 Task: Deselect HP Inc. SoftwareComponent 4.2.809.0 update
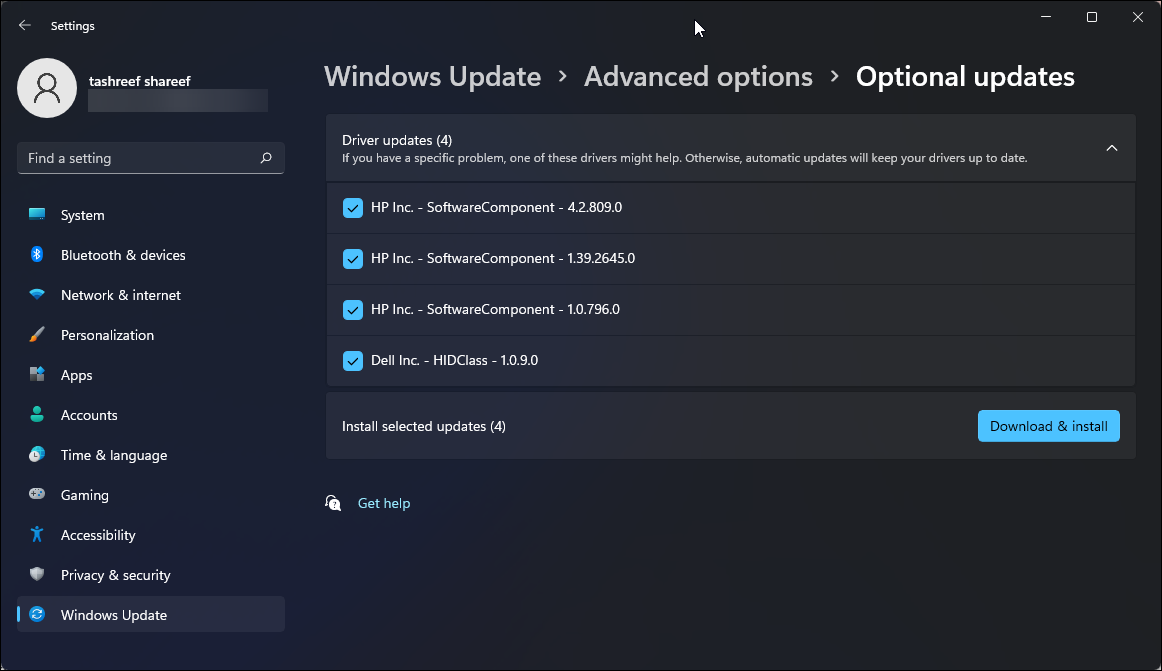point(352,207)
